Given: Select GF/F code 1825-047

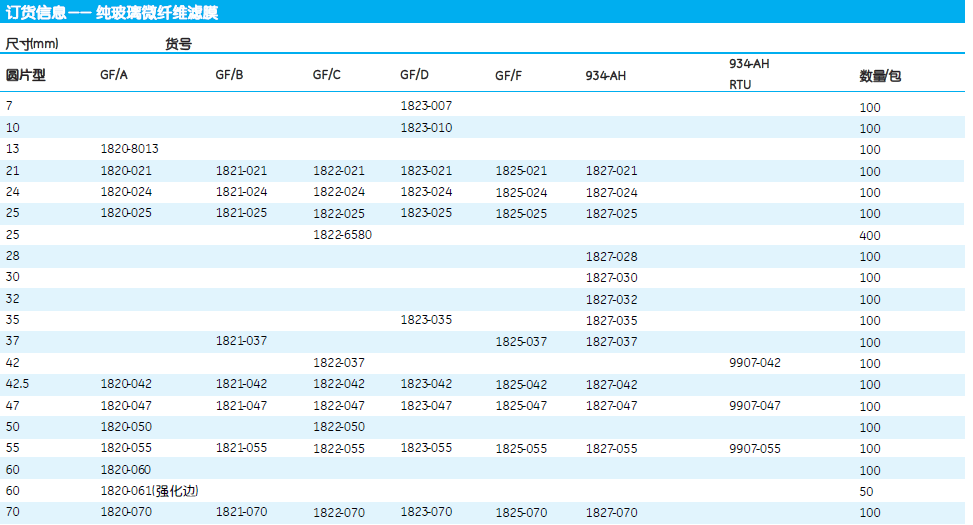Looking at the screenshot, I should click(x=521, y=406).
